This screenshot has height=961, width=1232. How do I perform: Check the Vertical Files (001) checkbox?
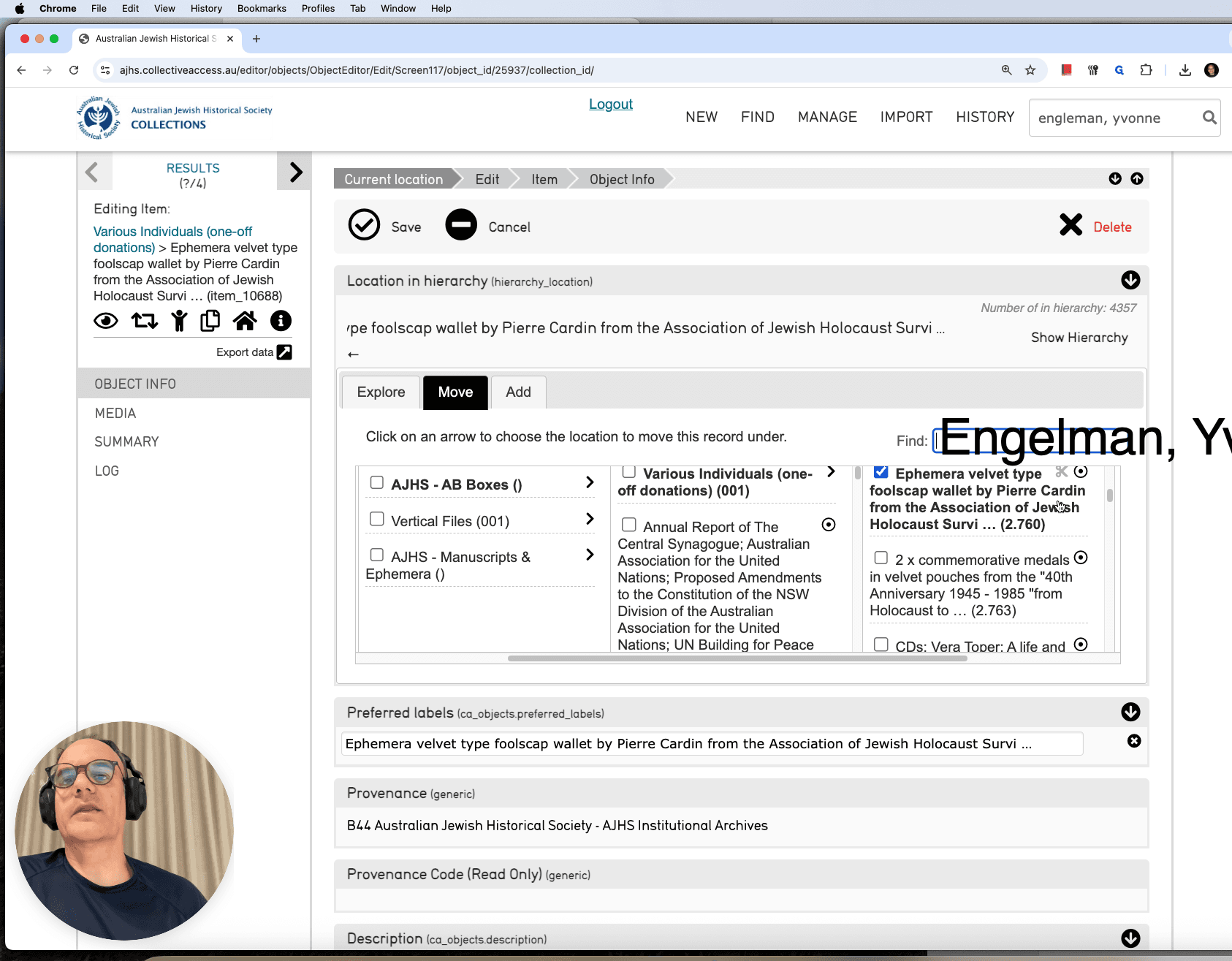click(377, 519)
